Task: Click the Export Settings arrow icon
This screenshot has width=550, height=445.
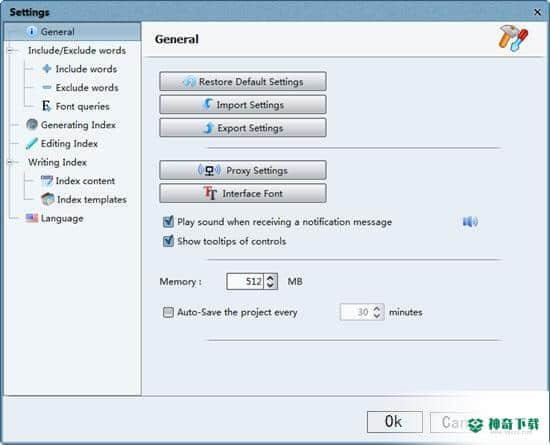Action: point(208,128)
